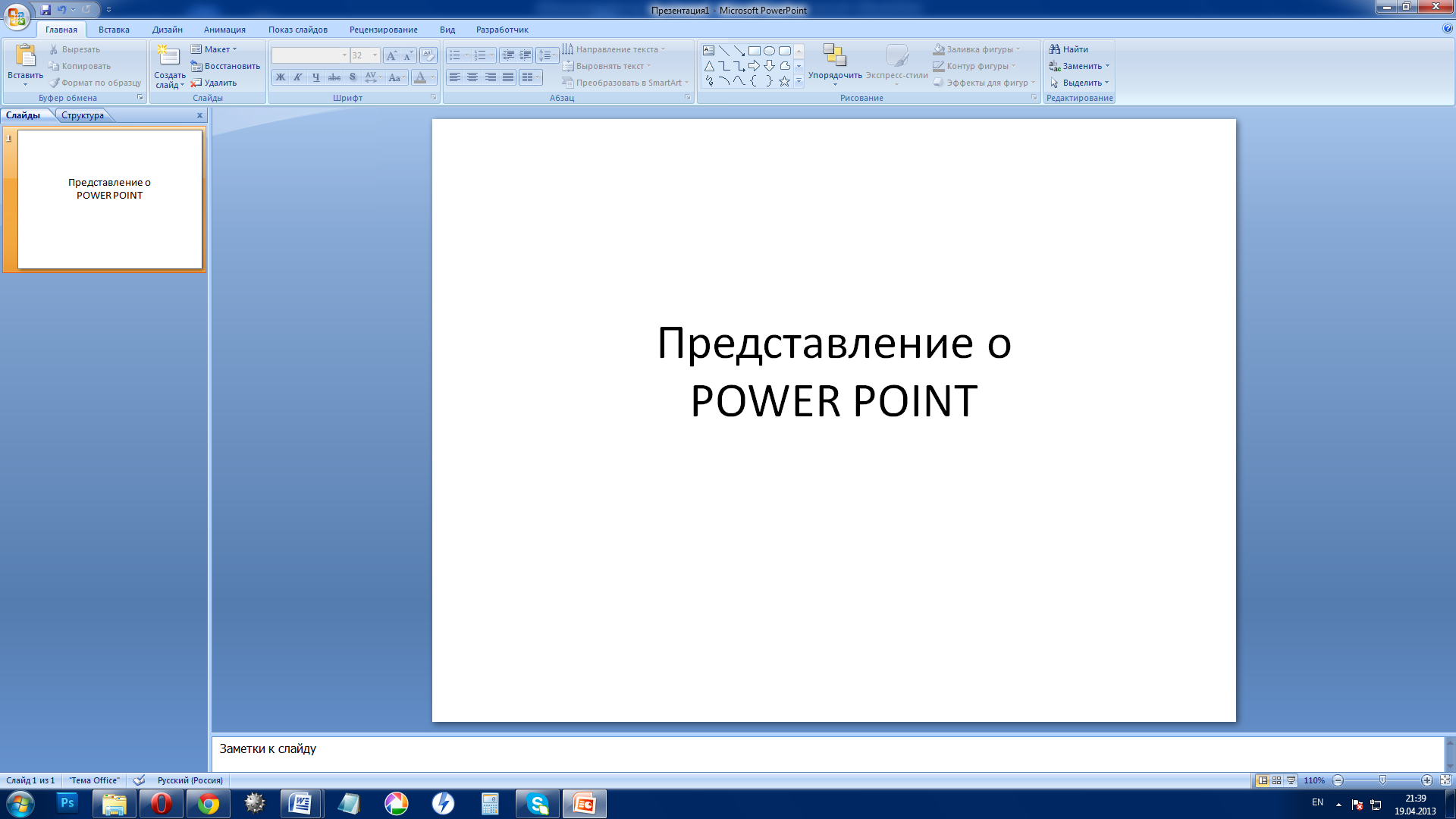Open the Анимация ribbon tab
Screen dimensions: 1456x819
click(x=224, y=30)
